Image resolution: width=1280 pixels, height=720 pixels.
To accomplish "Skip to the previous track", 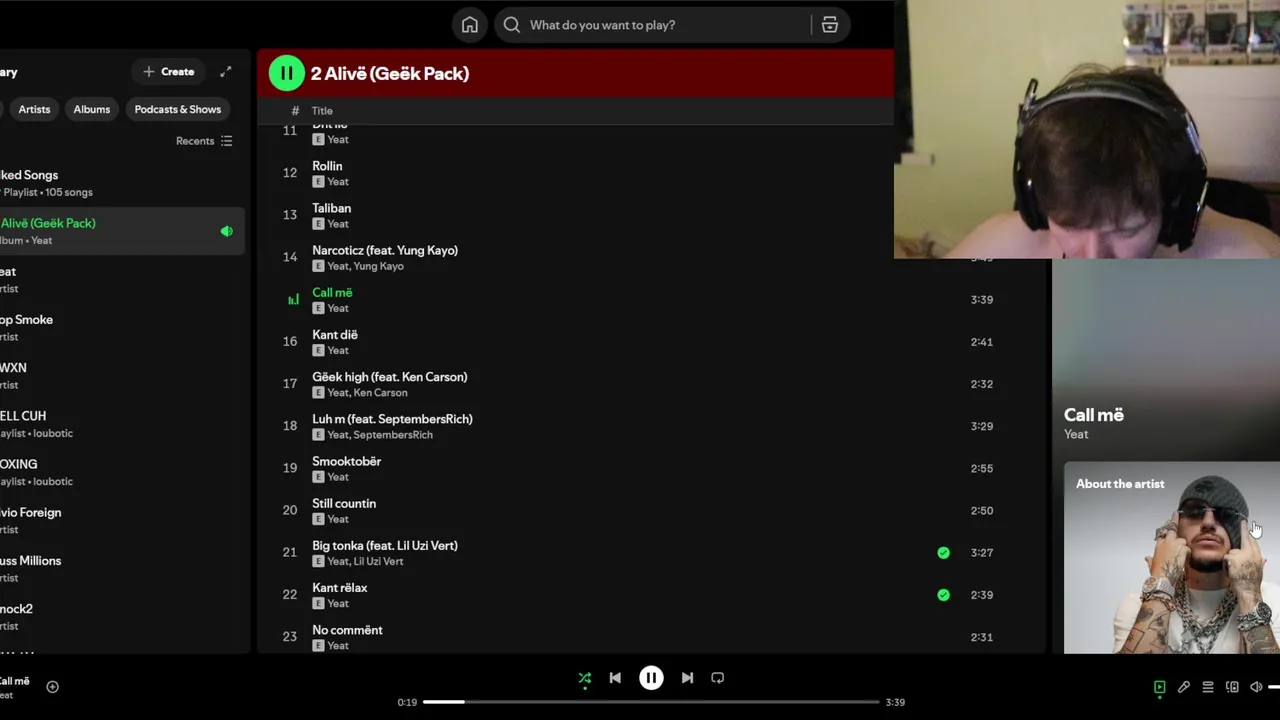I will (615, 678).
